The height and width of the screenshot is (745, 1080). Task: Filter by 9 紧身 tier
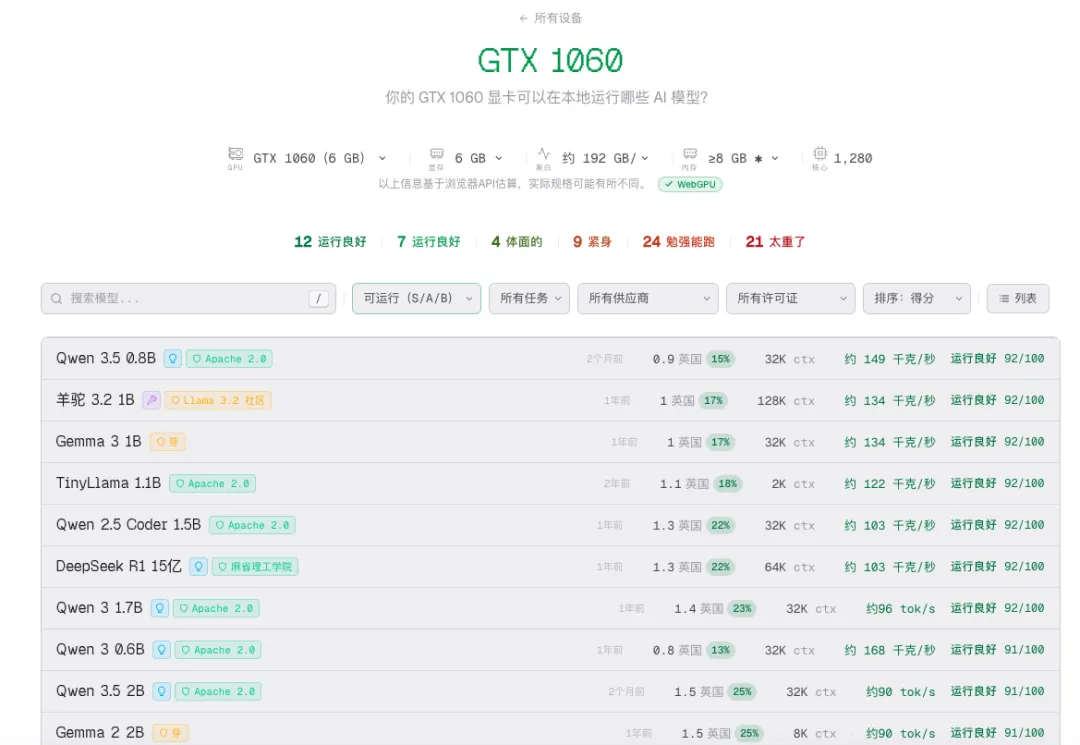click(x=592, y=242)
